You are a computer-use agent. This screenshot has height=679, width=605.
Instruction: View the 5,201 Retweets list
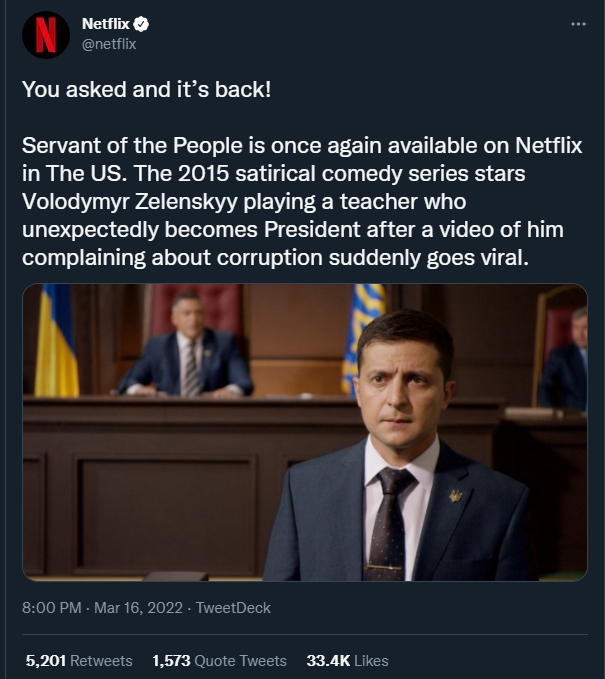[x=79, y=661]
